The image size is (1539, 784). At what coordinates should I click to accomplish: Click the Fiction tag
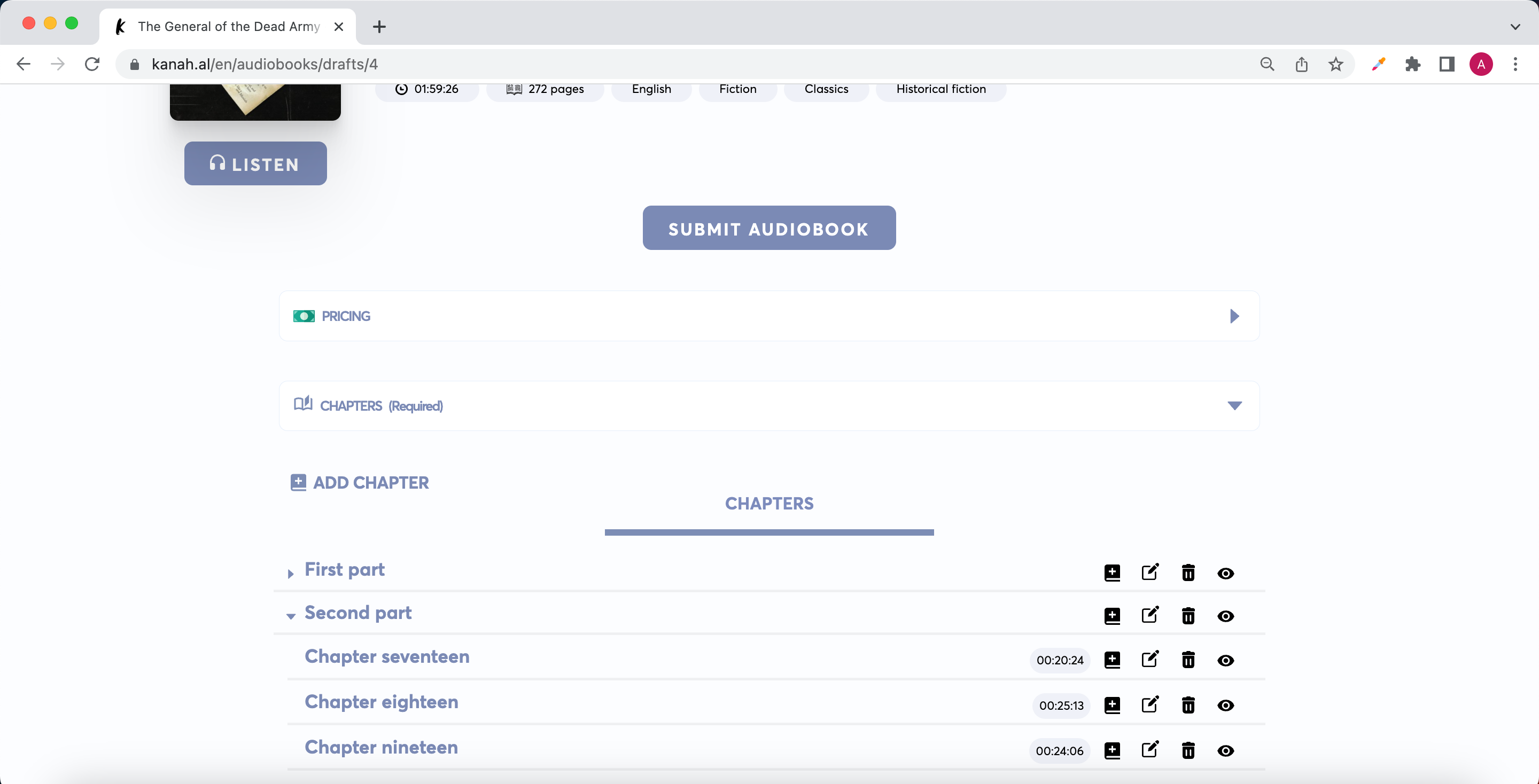click(x=738, y=89)
